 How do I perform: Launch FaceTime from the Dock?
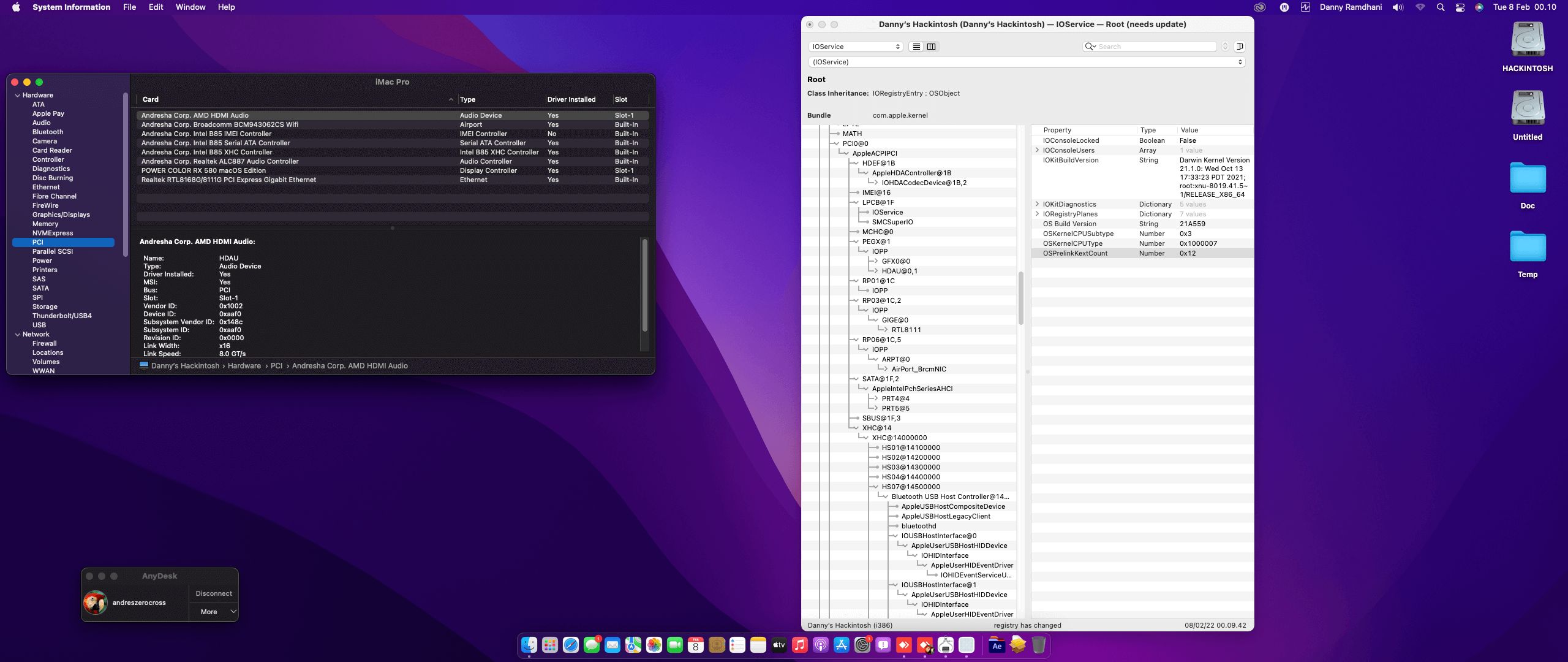point(675,645)
